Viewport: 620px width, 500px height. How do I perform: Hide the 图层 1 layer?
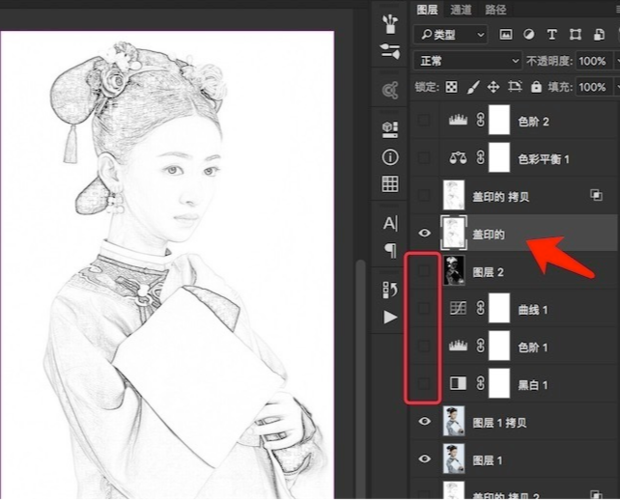click(x=424, y=459)
